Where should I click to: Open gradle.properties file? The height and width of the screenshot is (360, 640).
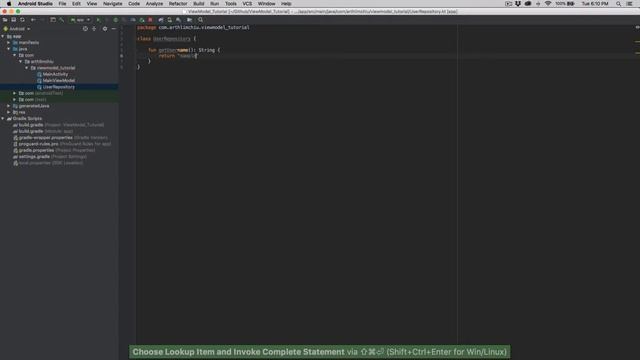54,150
